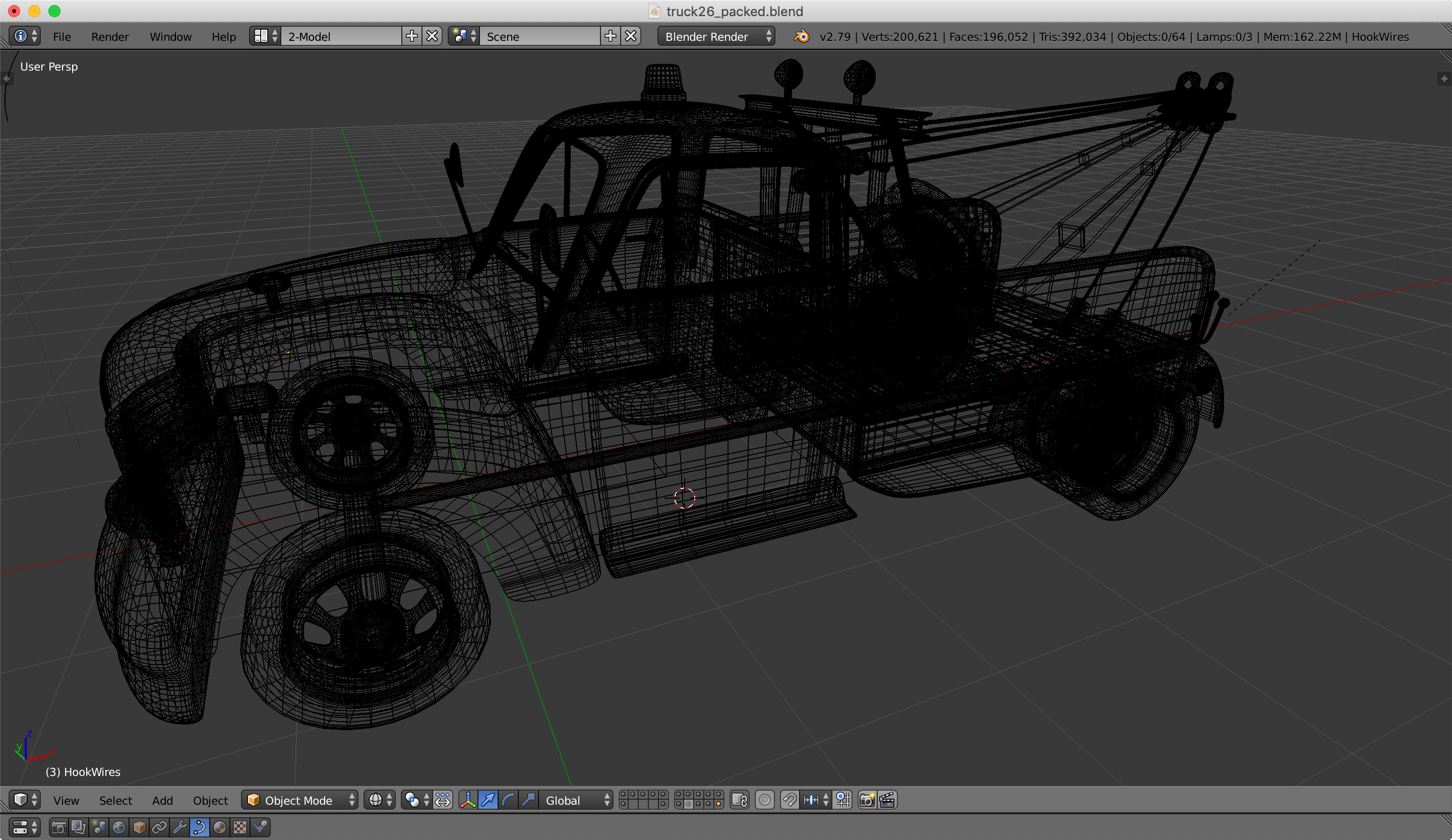
Task: Add new screen layout next to 2-Model
Action: (411, 36)
